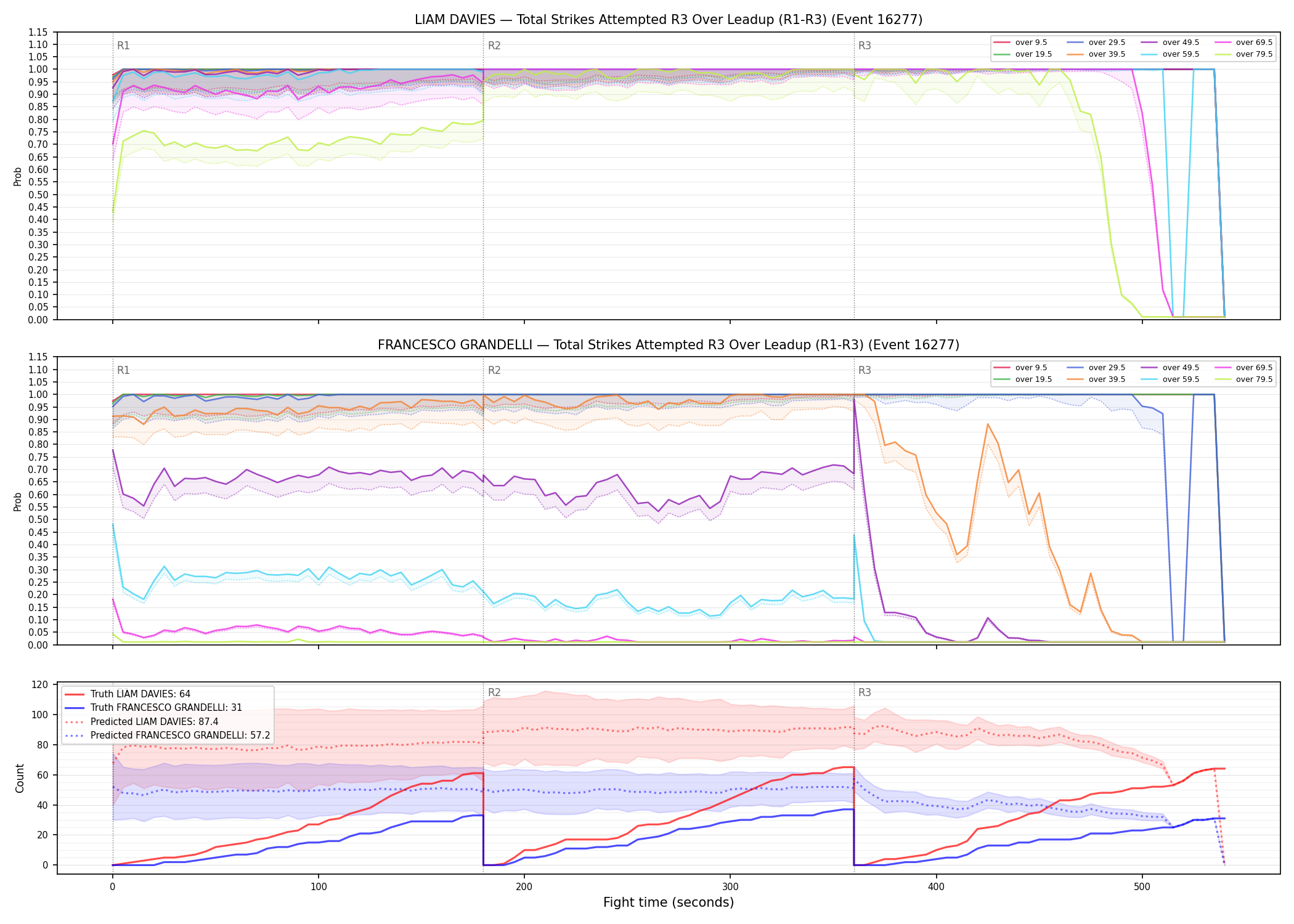Screen dimensions: 1294x924
Task: Click the FRANCESCO GRANDELLI middle chart title
Action: pos(669,345)
